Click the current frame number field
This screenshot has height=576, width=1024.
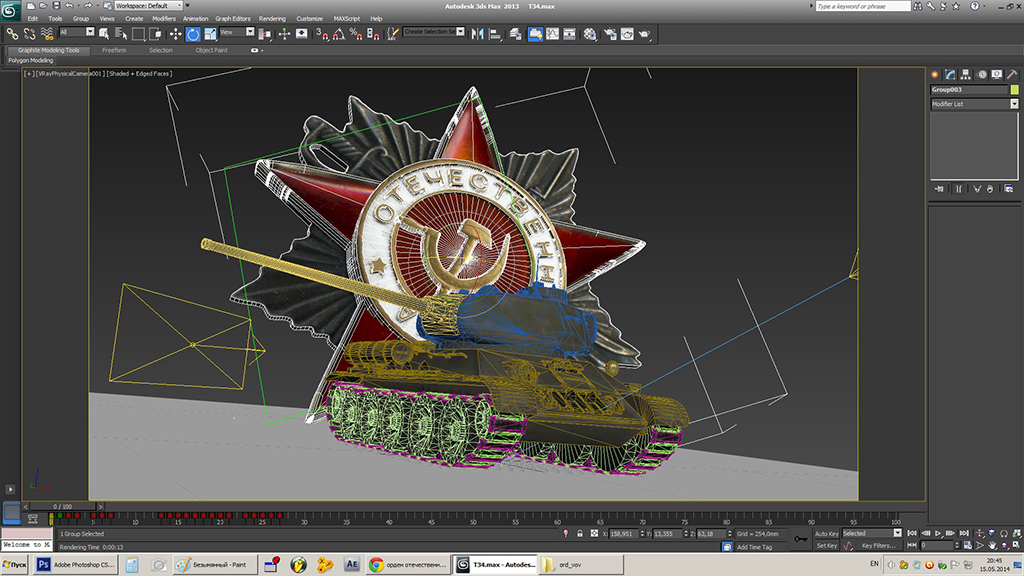click(938, 545)
